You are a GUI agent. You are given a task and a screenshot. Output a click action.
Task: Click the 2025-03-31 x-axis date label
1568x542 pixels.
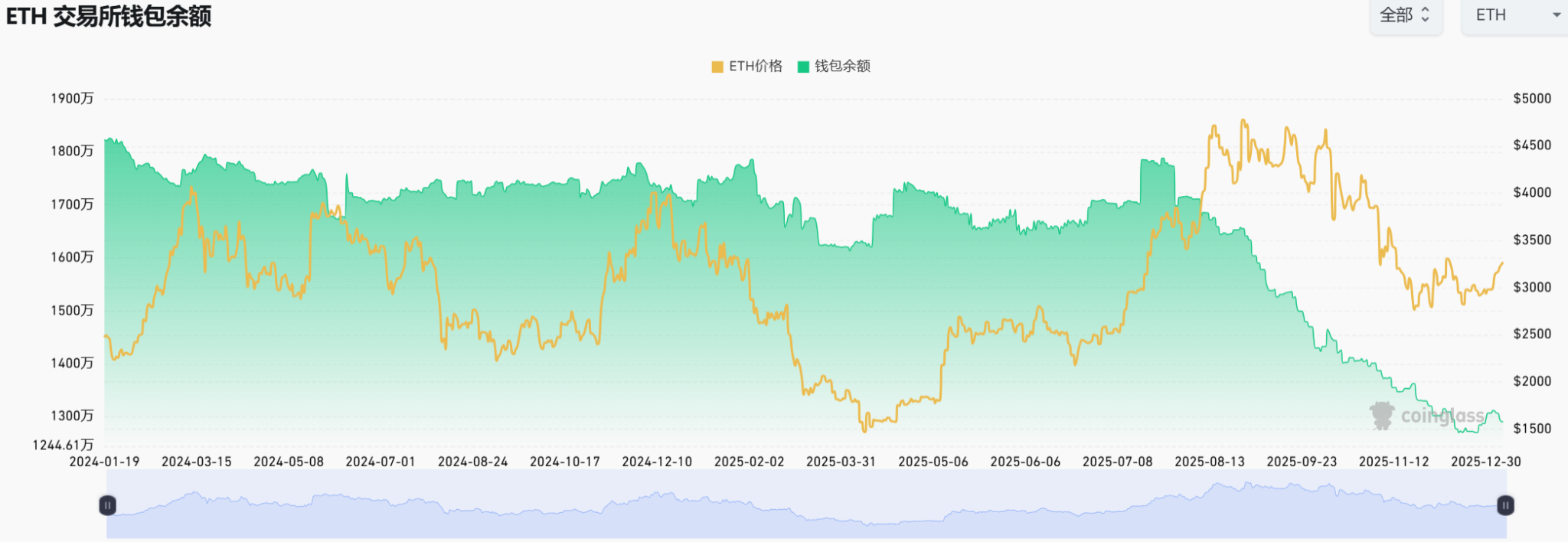coord(841,462)
